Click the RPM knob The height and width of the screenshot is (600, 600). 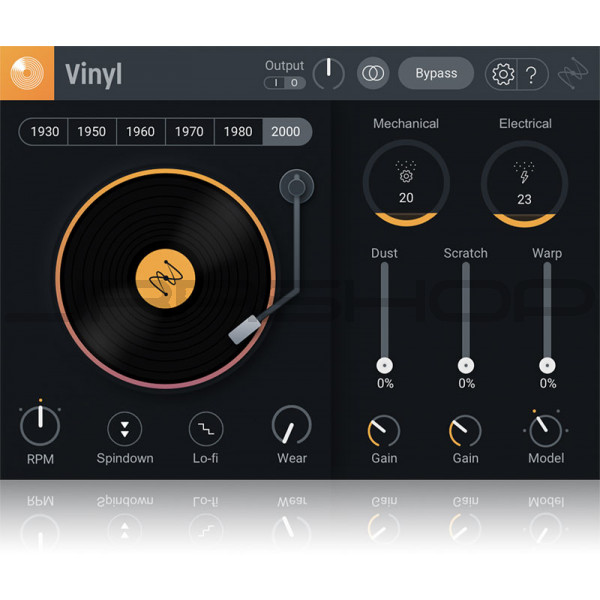40,426
